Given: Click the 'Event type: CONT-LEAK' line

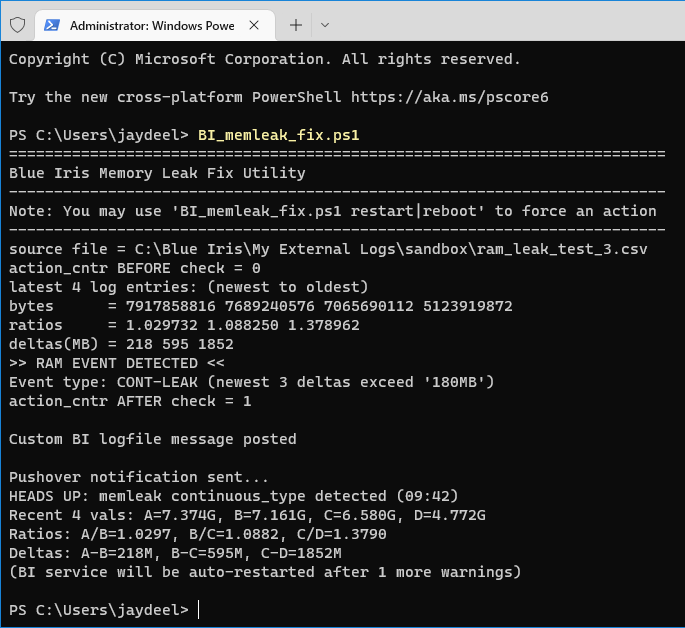Looking at the screenshot, I should tap(251, 382).
